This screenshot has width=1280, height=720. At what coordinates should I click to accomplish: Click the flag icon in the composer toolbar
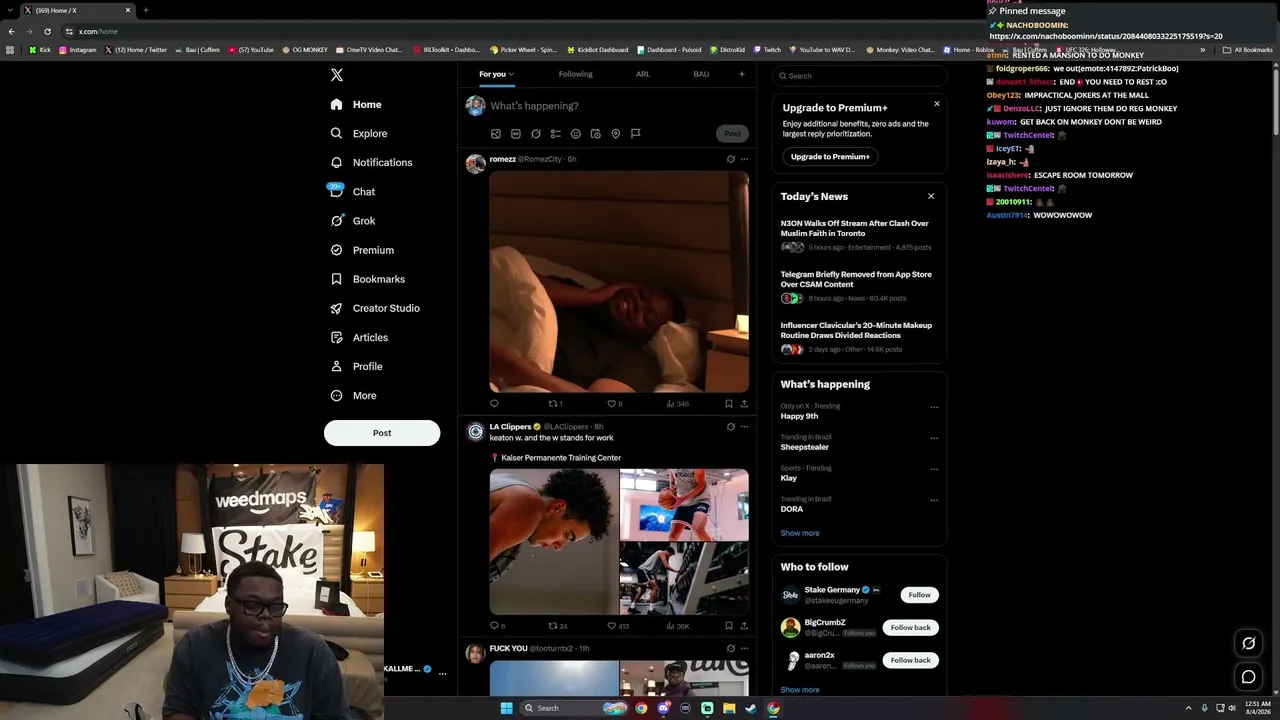point(635,134)
